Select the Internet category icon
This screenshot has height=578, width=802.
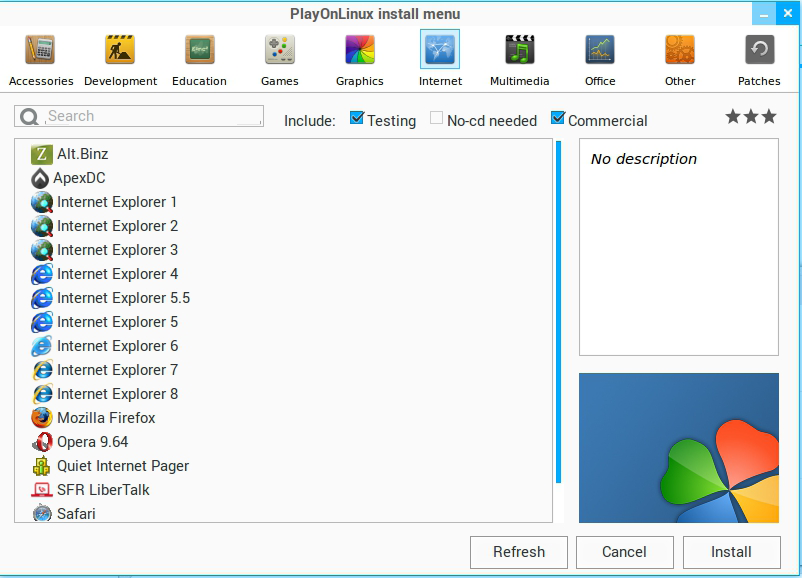tap(440, 49)
